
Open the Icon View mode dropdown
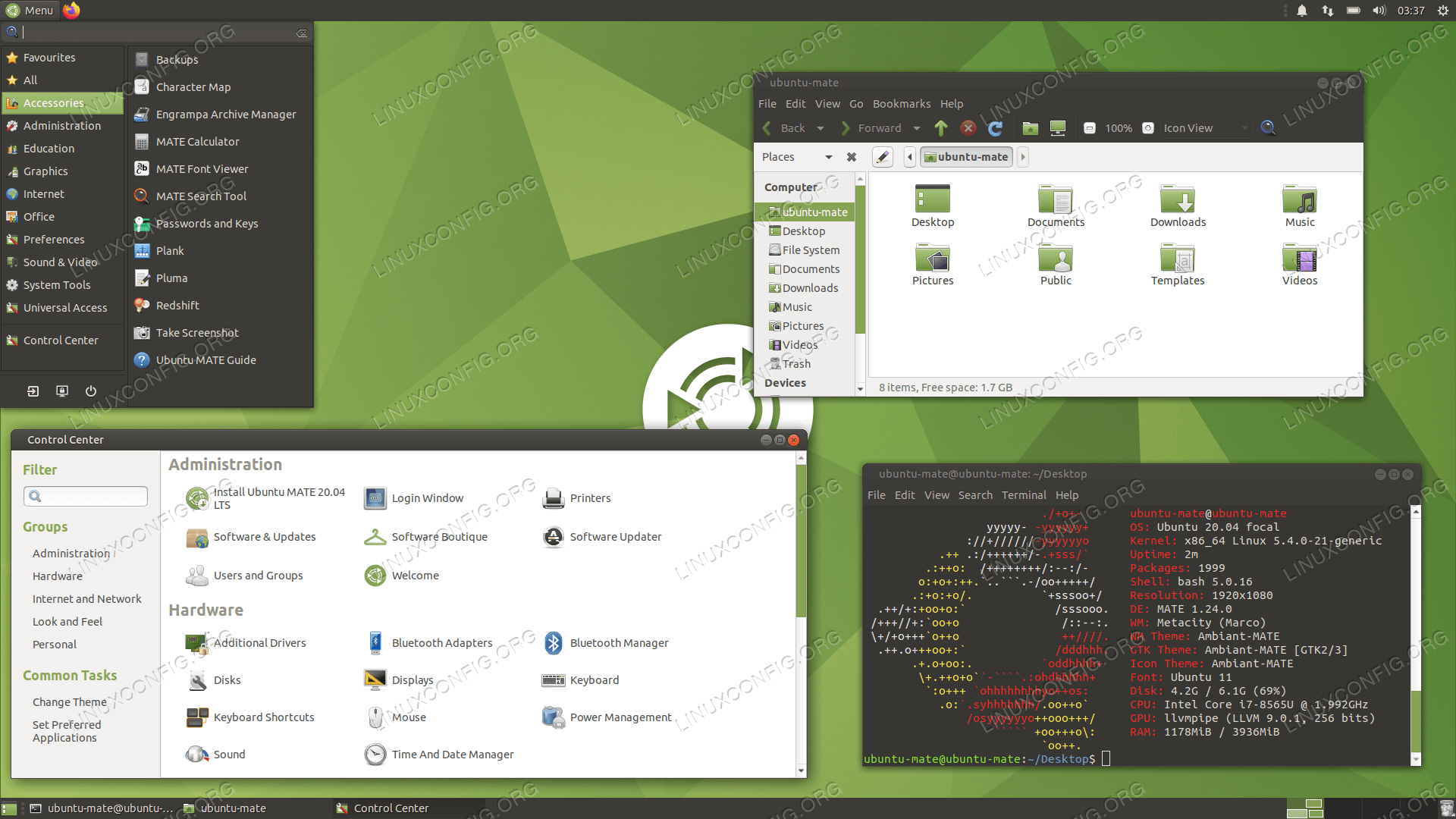tap(1206, 128)
